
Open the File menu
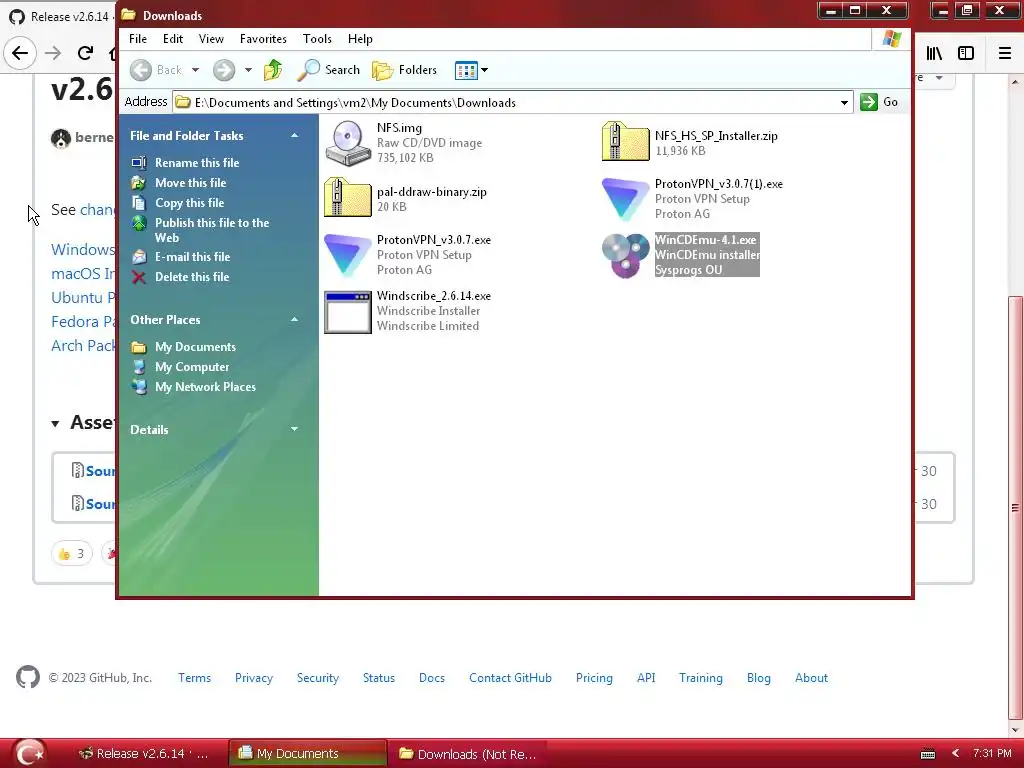click(x=138, y=39)
